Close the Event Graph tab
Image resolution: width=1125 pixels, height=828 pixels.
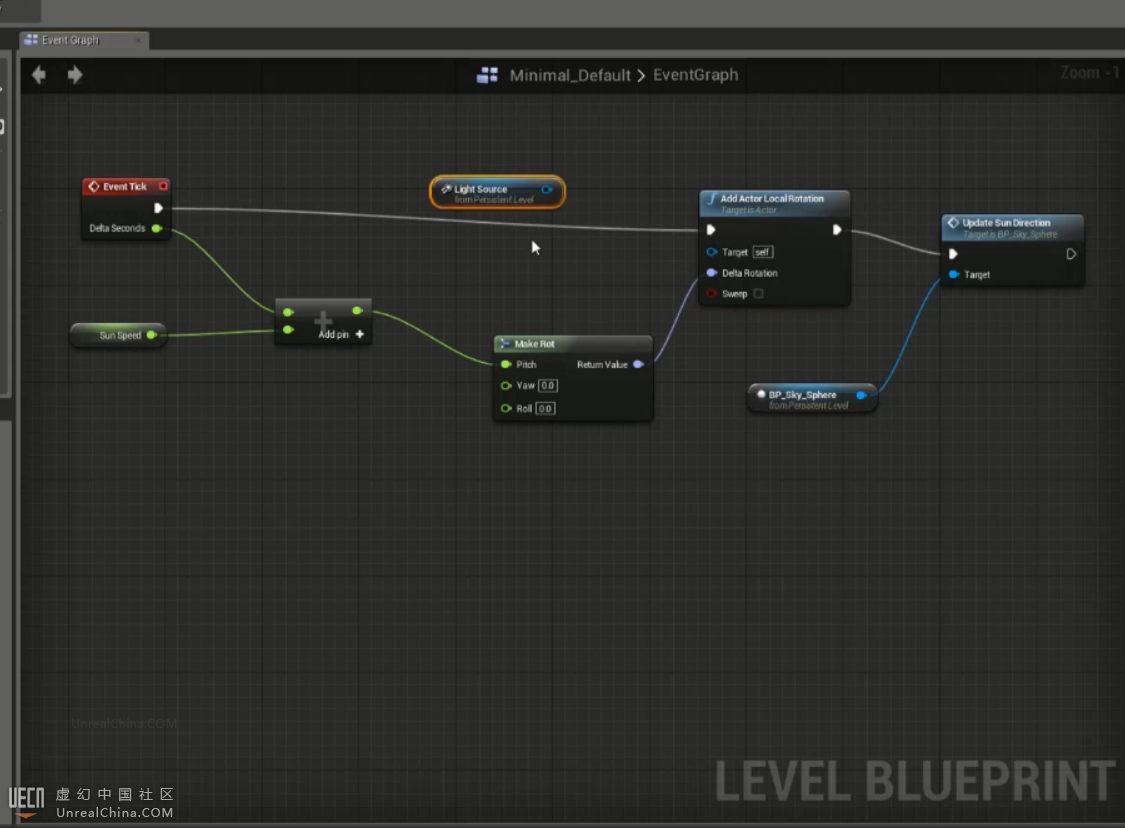coord(137,41)
